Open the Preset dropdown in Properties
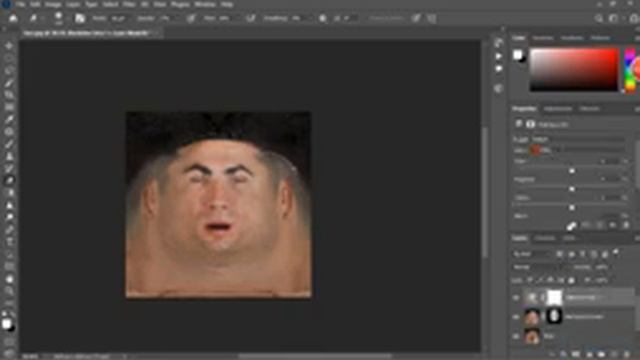Screen dimensions: 640x360 click(578, 139)
